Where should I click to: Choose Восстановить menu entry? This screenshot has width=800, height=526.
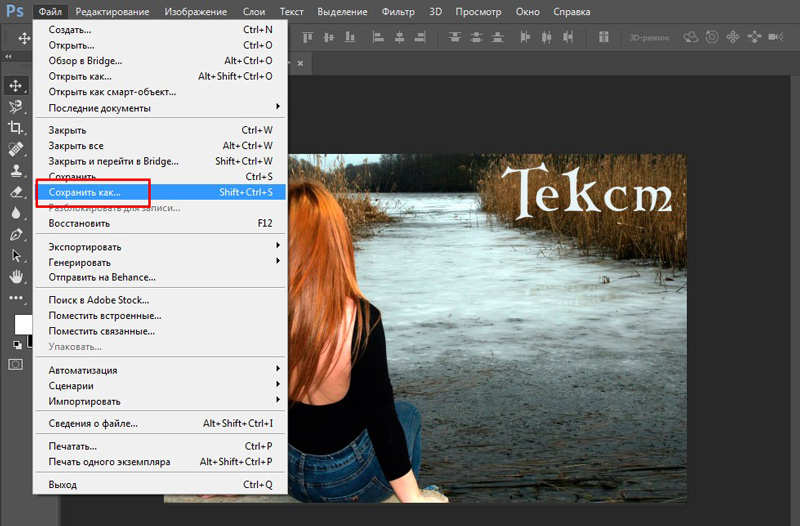point(160,223)
